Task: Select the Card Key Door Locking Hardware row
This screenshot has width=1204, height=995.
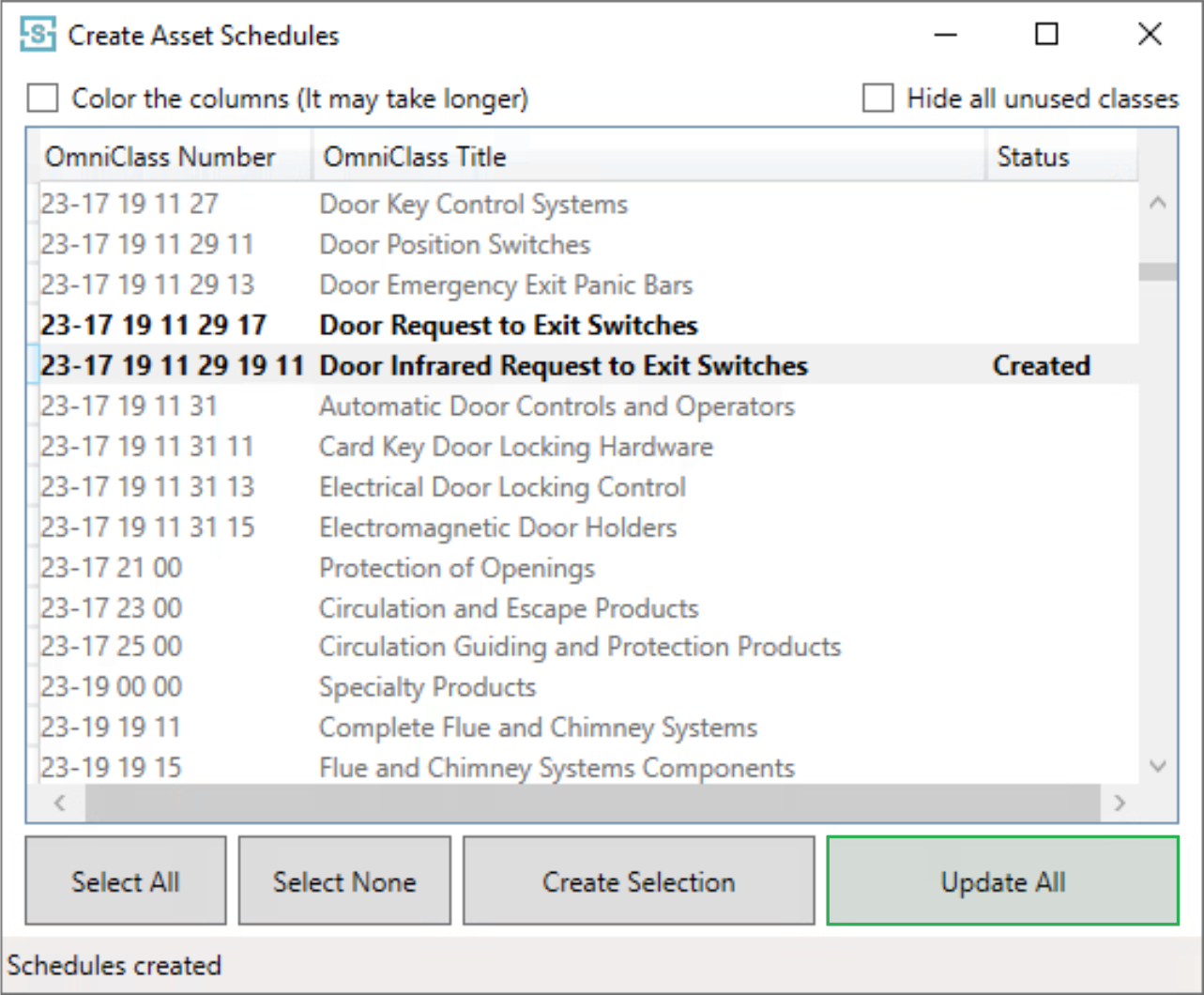Action: point(515,447)
